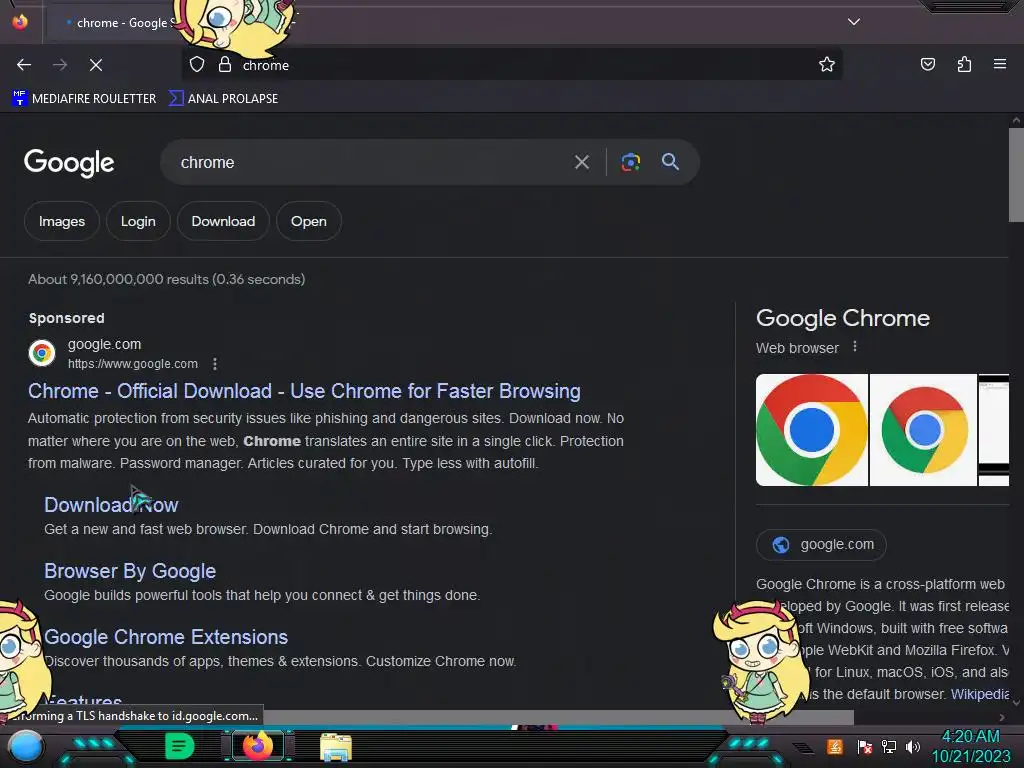Click the scroll right arrow of horizontal scrollbar
Screen dimensions: 1024x768
(x=1002, y=717)
